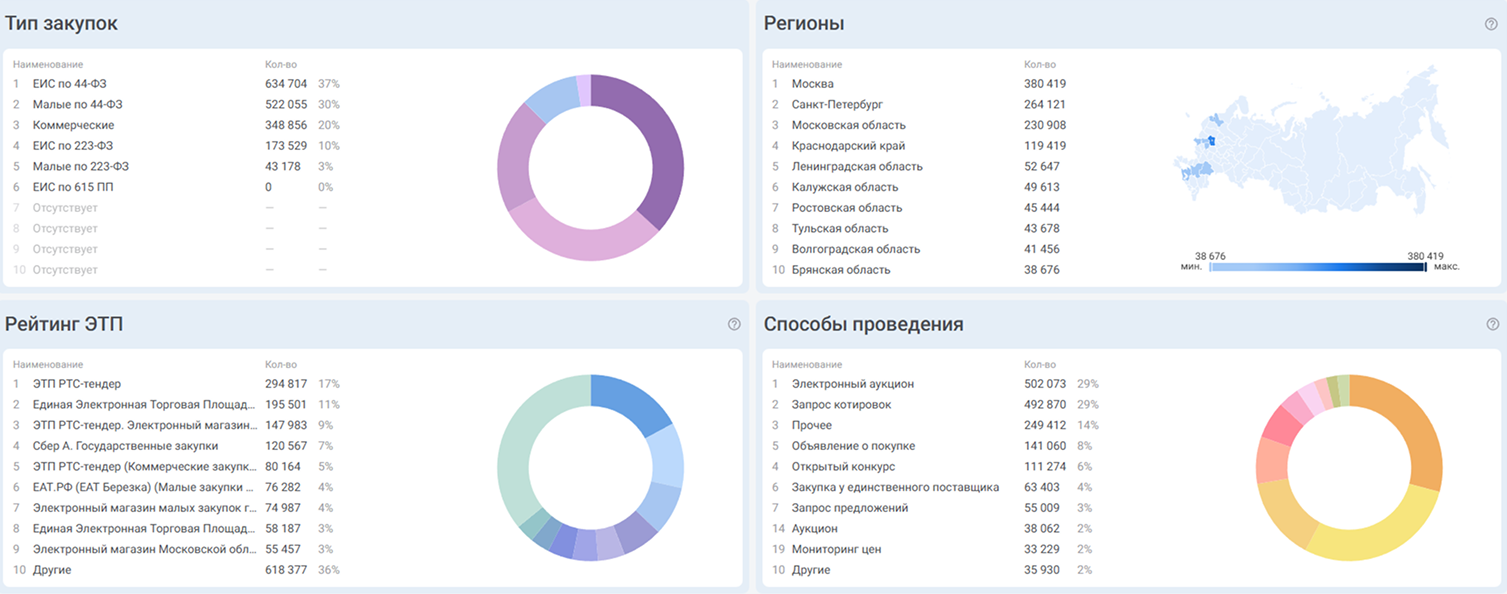Sort by Кол-во header in Регионы
This screenshot has width=1507, height=594.
tap(1040, 65)
